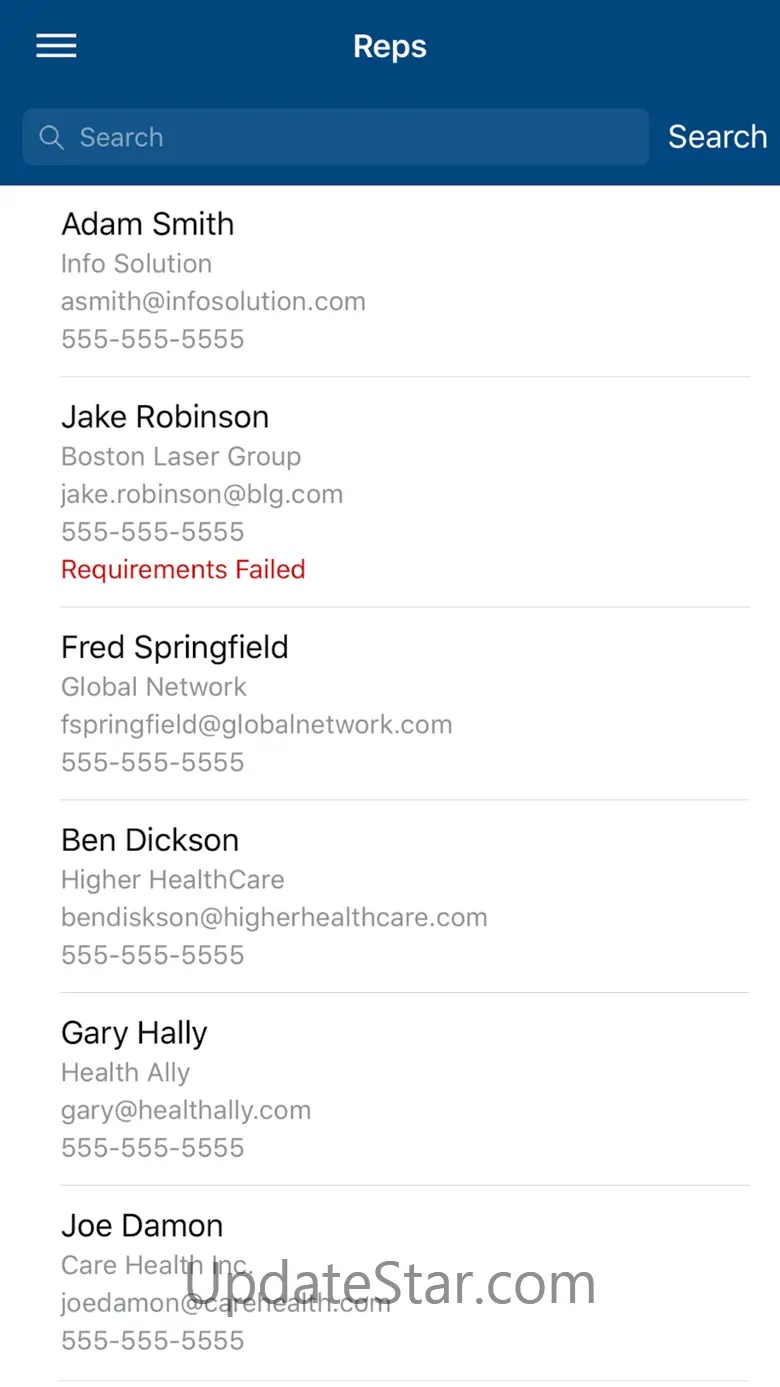The height and width of the screenshot is (1387, 780).
Task: Select Jake Robinson from the list
Action: 165,417
